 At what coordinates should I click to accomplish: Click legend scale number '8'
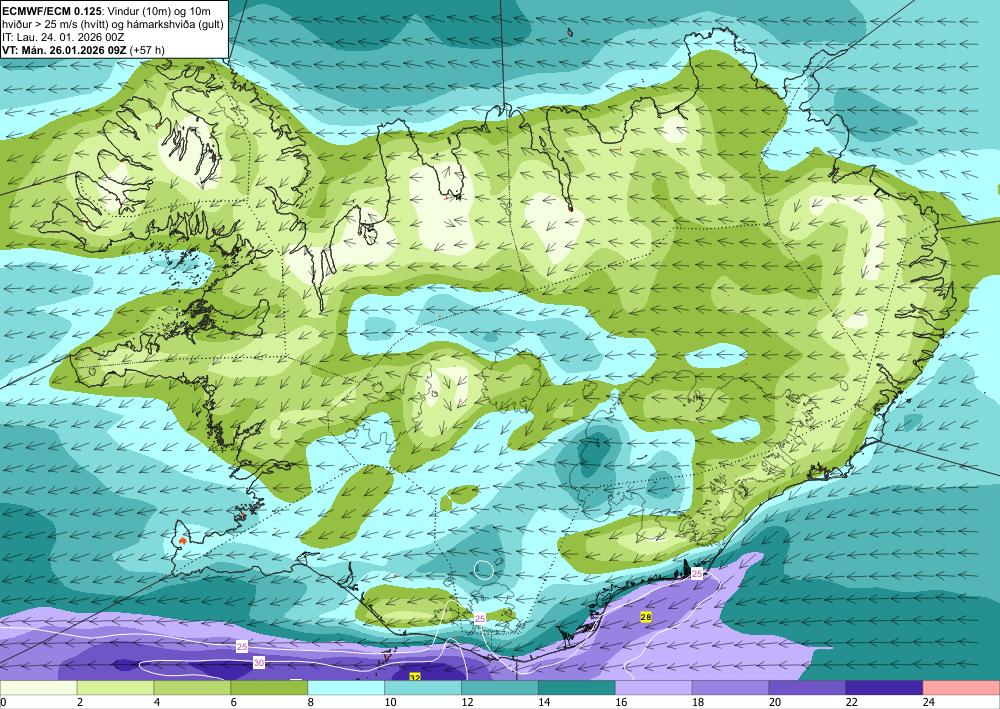pos(311,702)
